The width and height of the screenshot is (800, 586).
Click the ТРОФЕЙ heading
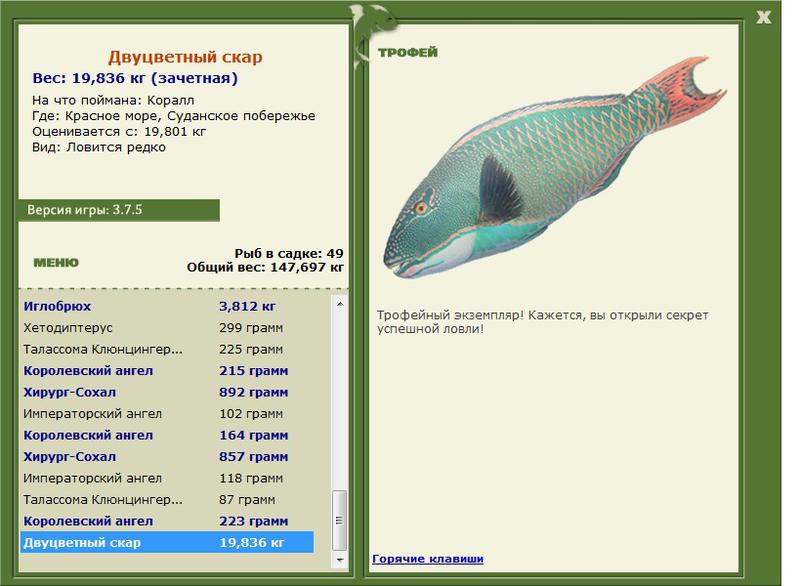click(408, 52)
